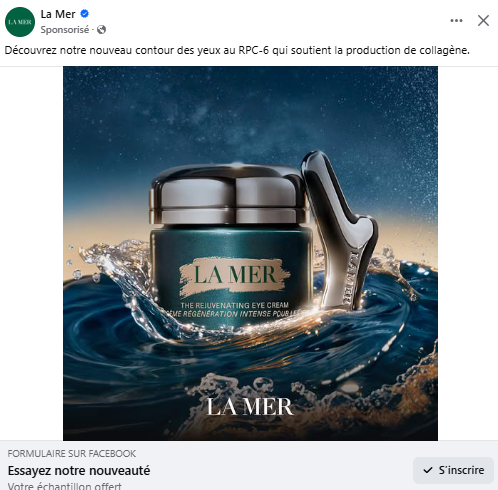The height and width of the screenshot is (490, 498).
Task: Open the La Mer page name link
Action: click(58, 14)
